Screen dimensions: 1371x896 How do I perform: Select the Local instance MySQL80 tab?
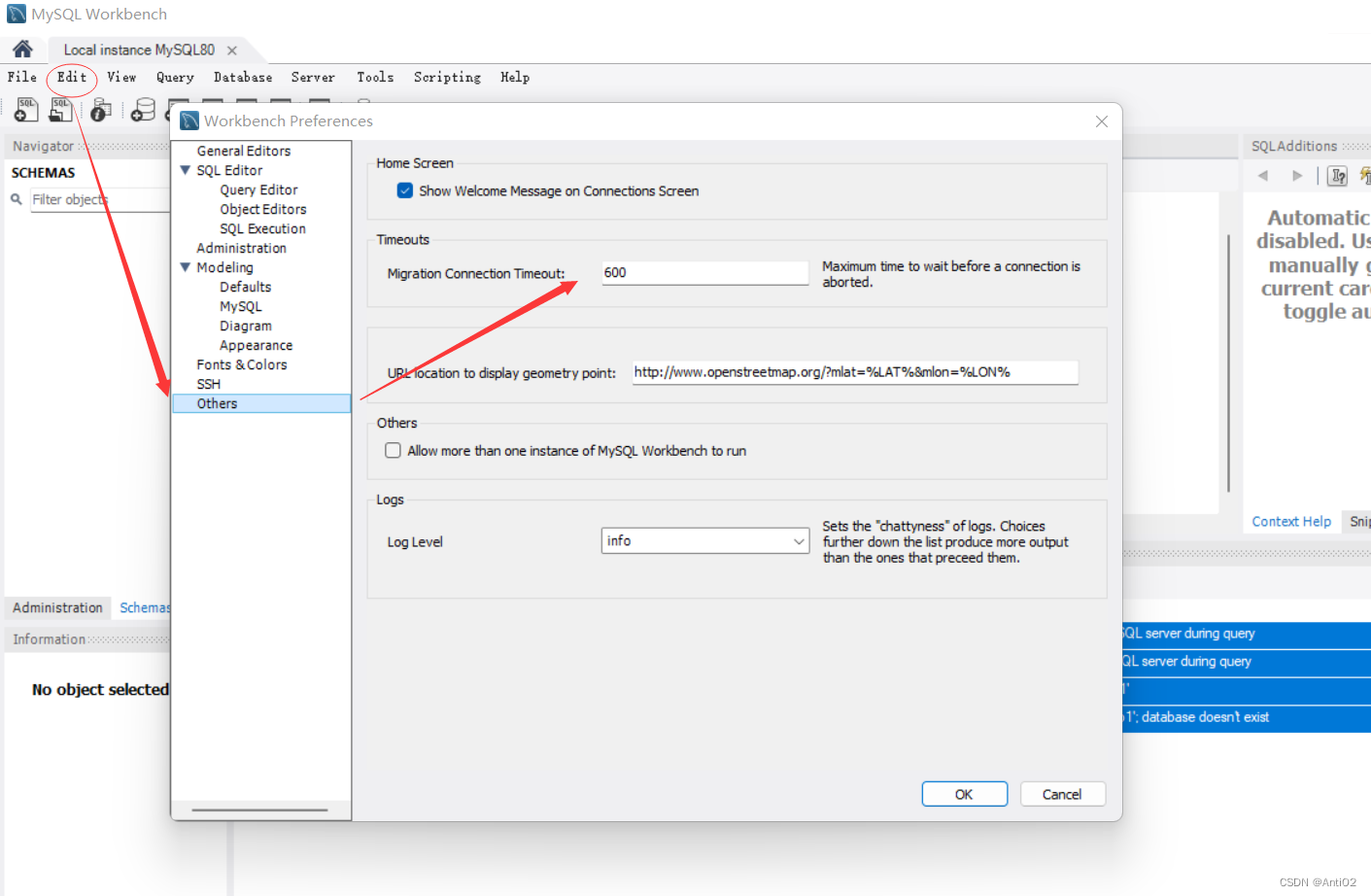click(139, 50)
